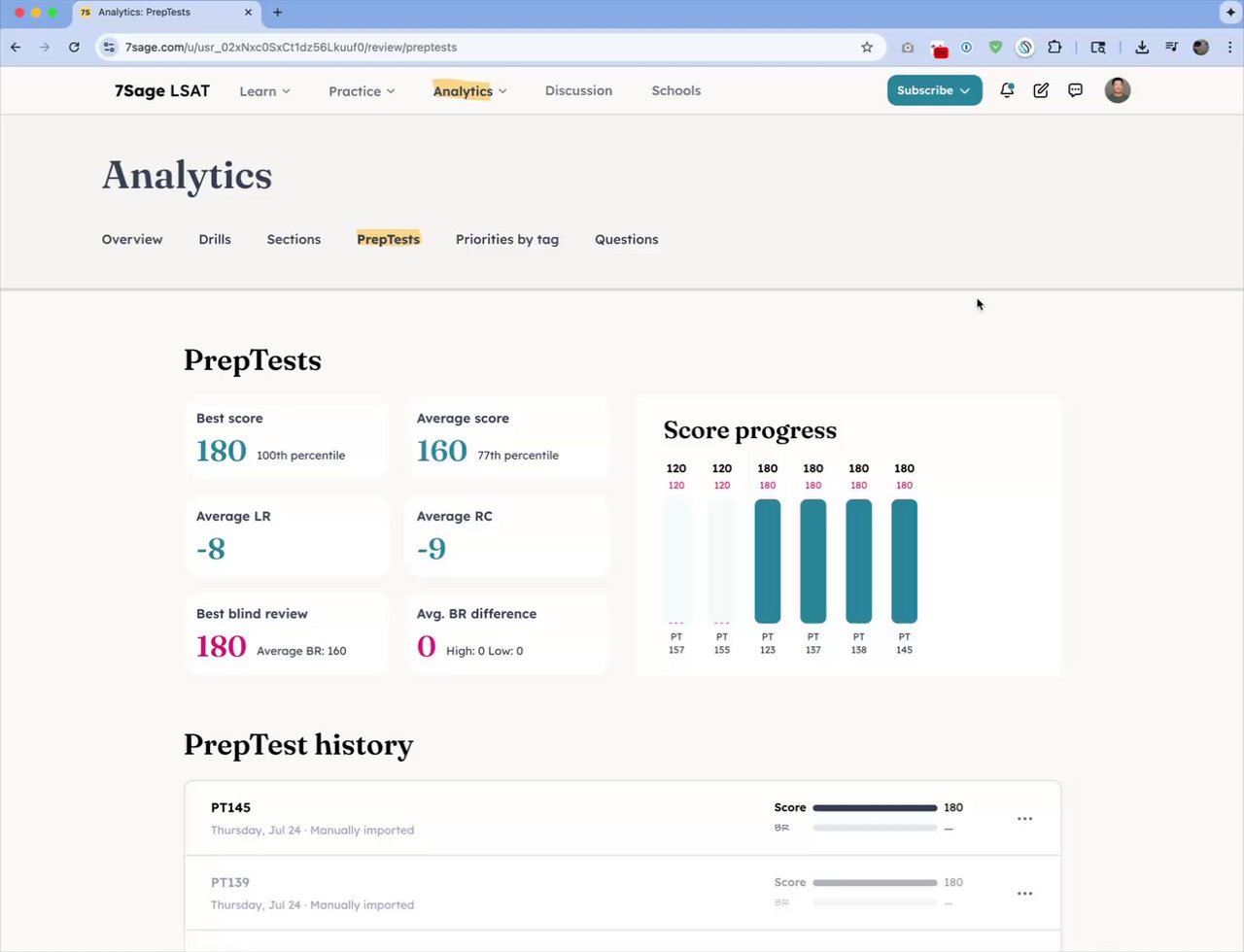Expand the Analytics menu
This screenshot has height=952, width=1244.
click(469, 91)
